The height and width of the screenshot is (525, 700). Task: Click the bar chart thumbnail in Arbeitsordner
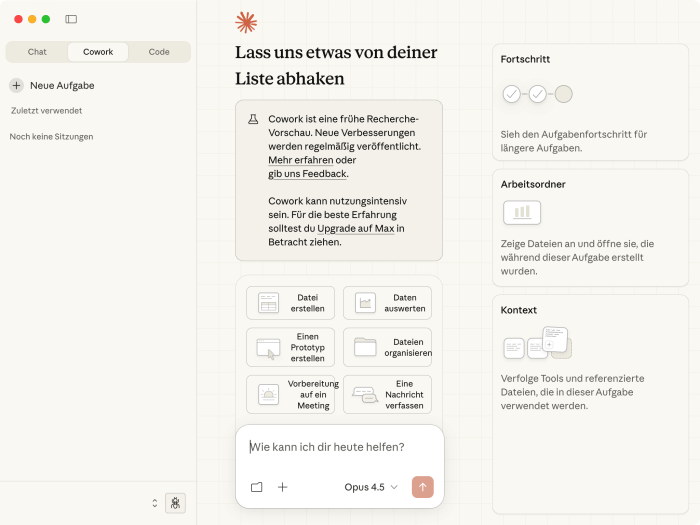coord(522,212)
